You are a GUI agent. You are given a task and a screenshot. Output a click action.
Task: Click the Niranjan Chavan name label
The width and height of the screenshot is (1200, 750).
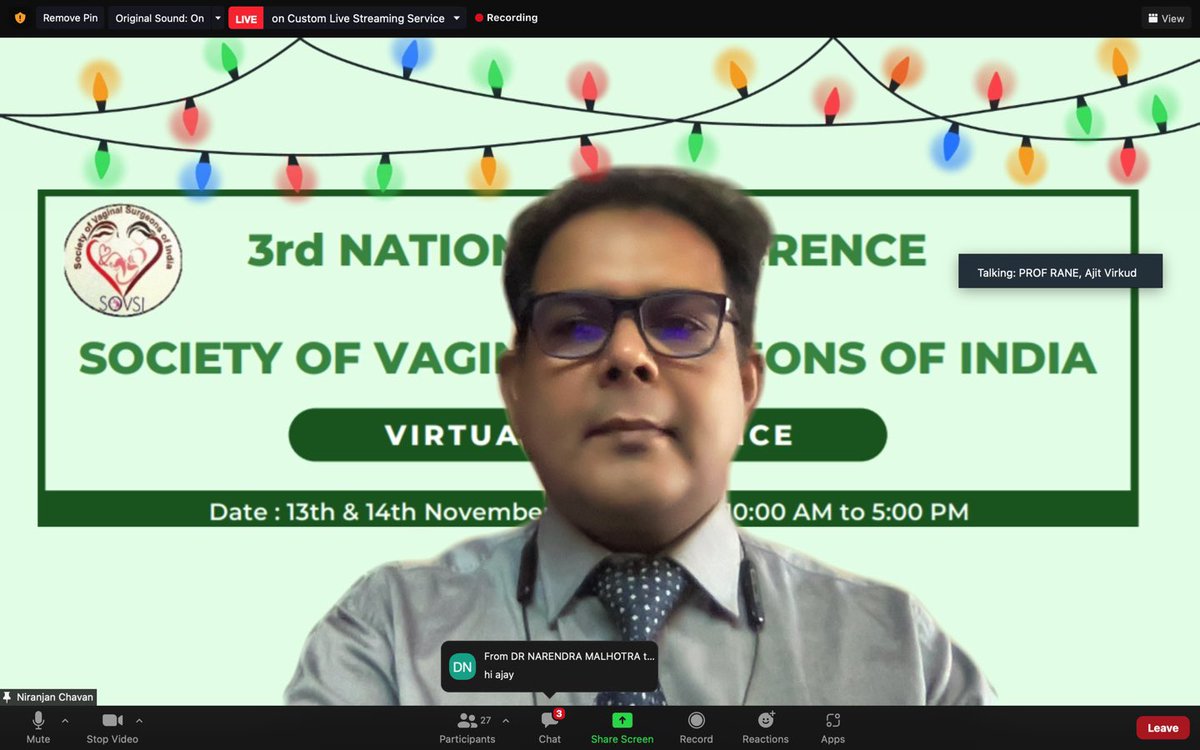[48, 697]
